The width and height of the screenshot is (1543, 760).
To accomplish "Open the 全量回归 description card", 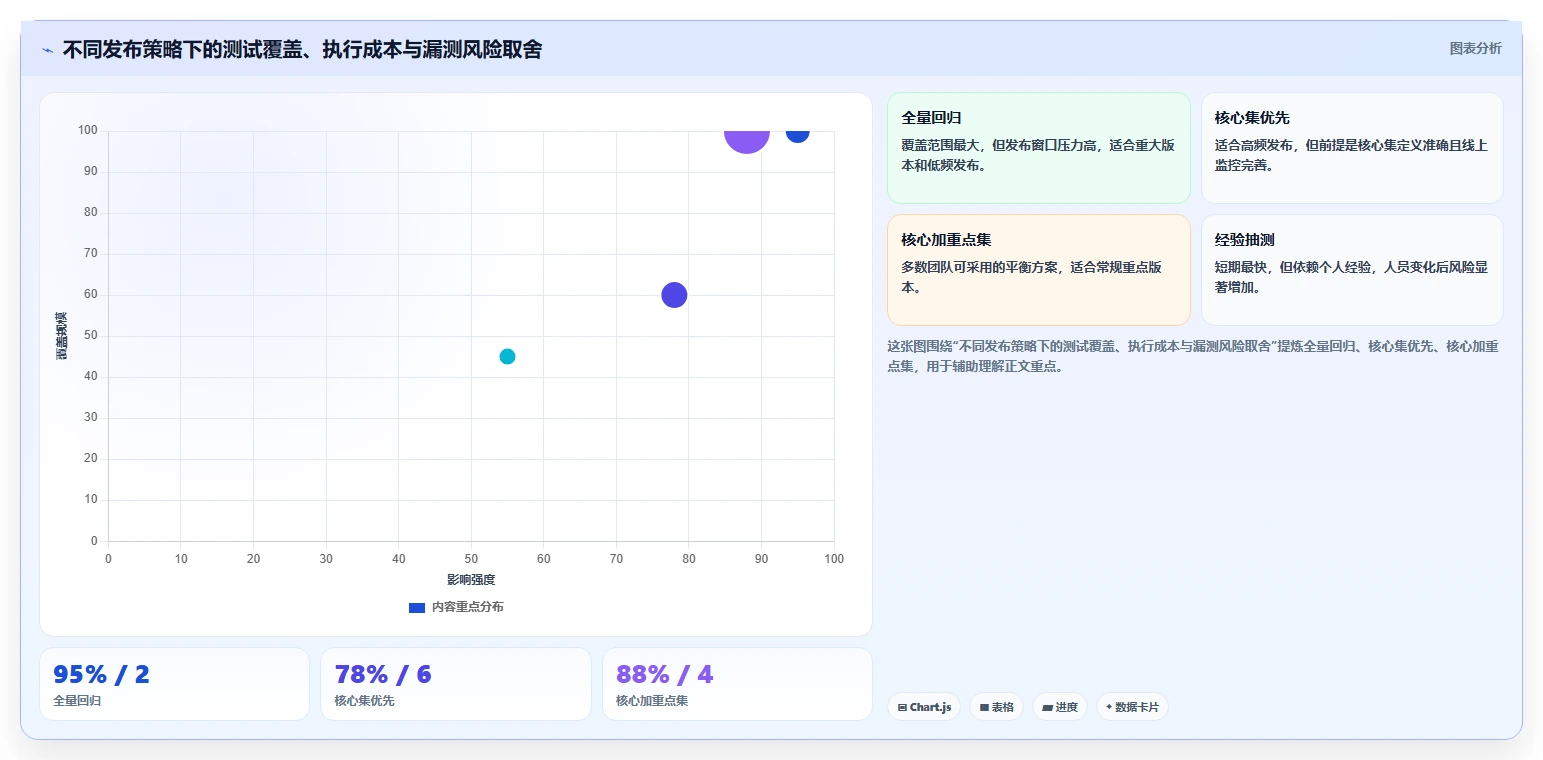I will [1039, 148].
